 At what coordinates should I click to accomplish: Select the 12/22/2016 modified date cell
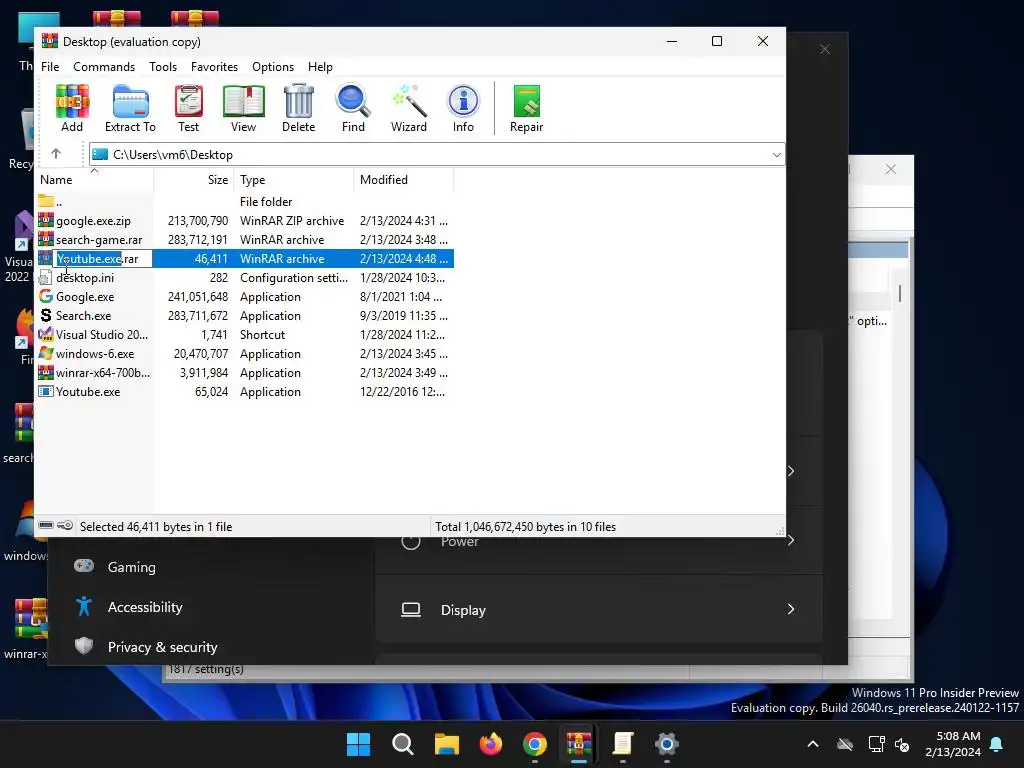click(402, 392)
